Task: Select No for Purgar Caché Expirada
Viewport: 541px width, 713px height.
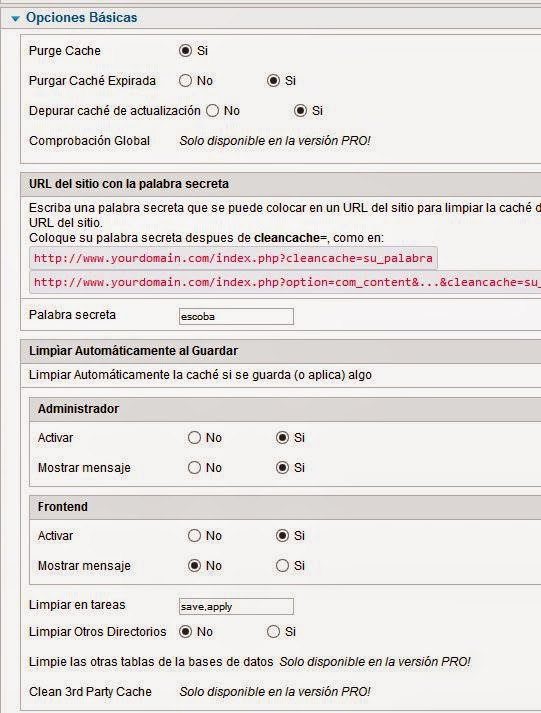Action: coord(185,80)
